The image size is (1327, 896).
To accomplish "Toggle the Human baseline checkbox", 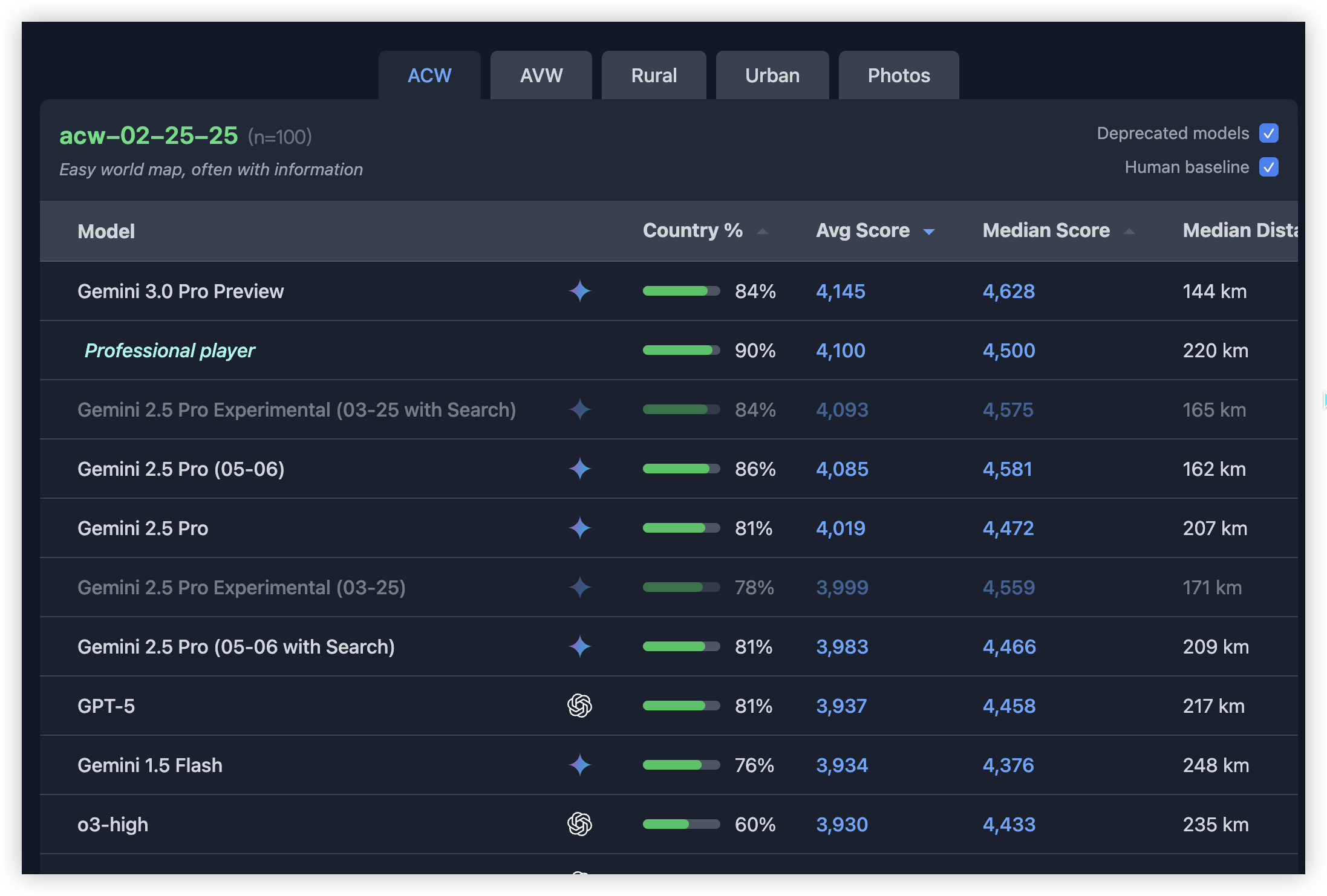I will pos(1268,167).
